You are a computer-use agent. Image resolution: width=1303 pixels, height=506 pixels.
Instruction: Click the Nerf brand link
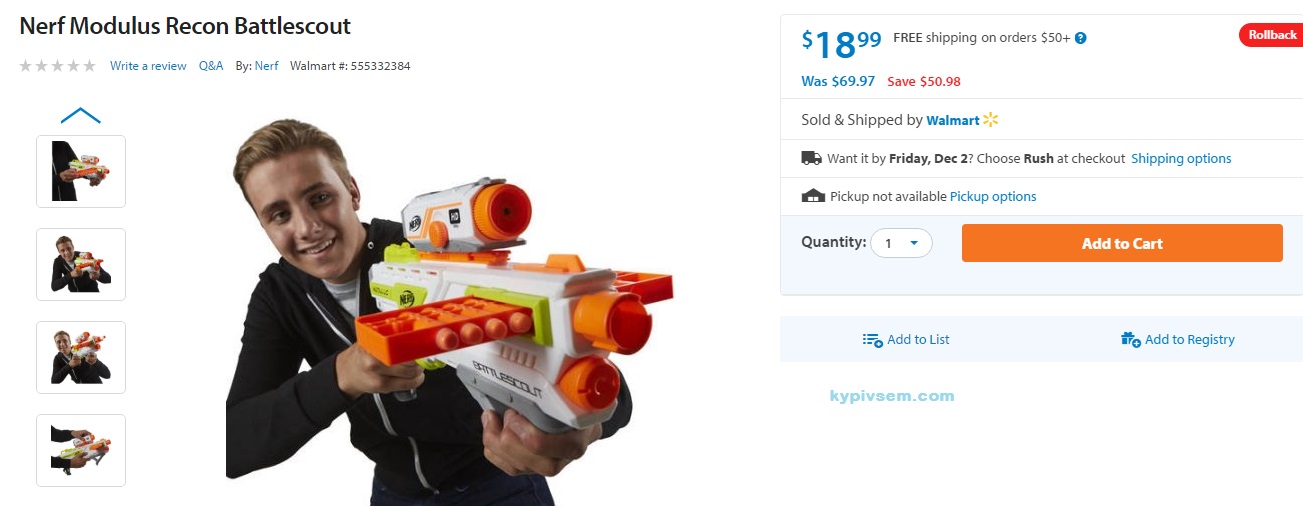tap(267, 66)
